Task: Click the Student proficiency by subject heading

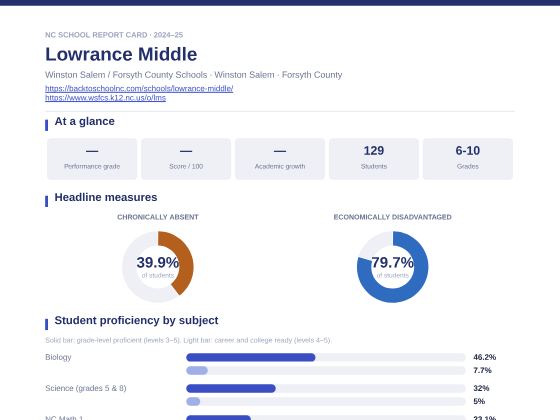Action: pos(136,320)
